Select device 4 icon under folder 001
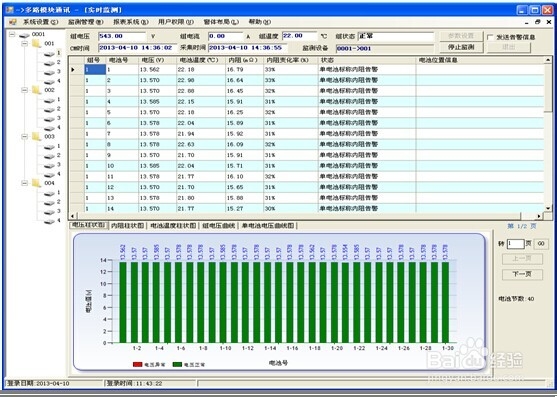Image resolution: width=557 pixels, height=397 pixels. tap(49, 82)
